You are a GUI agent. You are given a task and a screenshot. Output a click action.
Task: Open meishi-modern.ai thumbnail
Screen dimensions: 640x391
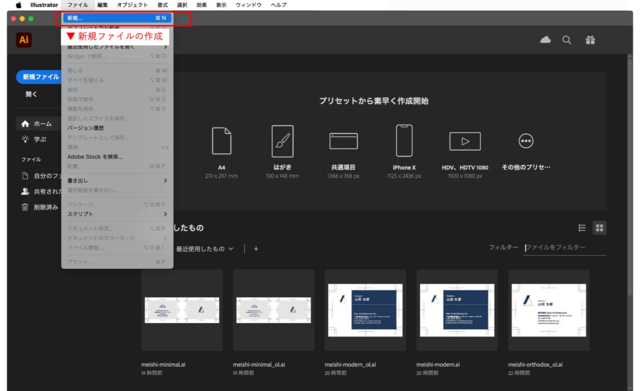coord(457,310)
